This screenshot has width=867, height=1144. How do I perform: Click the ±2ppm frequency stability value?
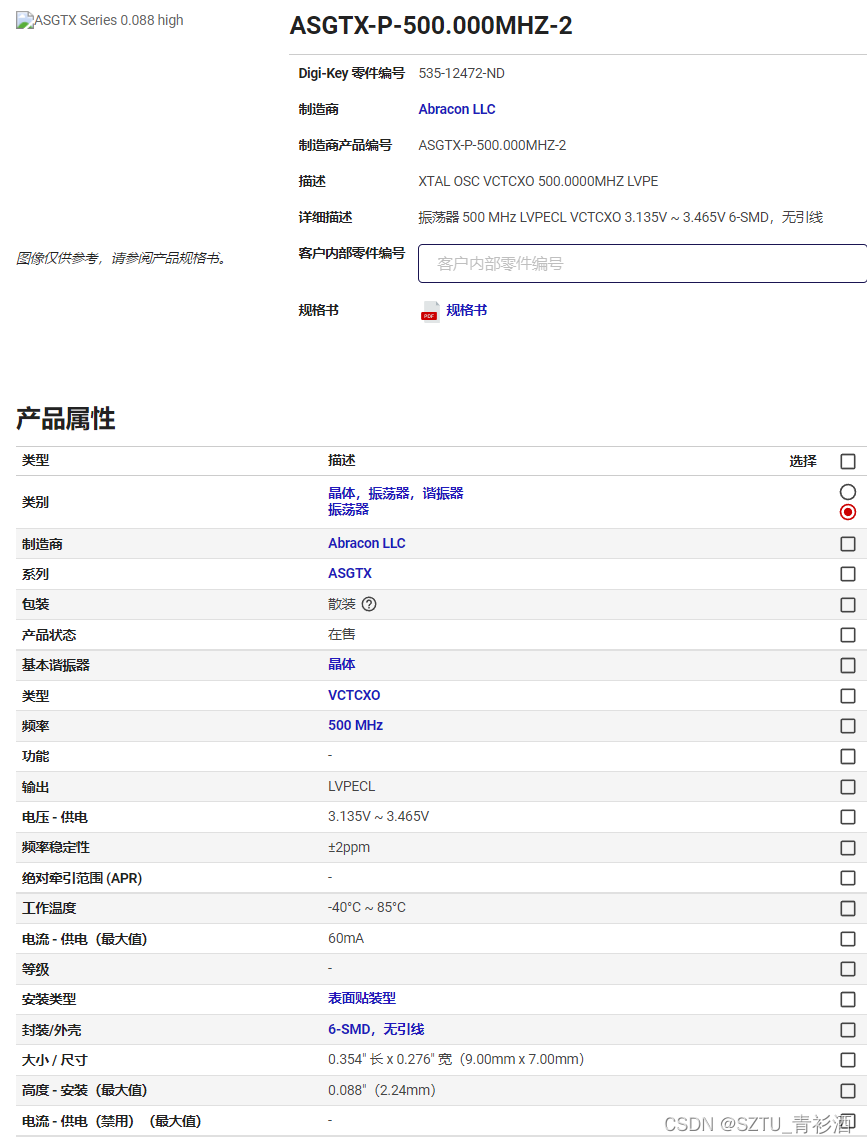[349, 847]
